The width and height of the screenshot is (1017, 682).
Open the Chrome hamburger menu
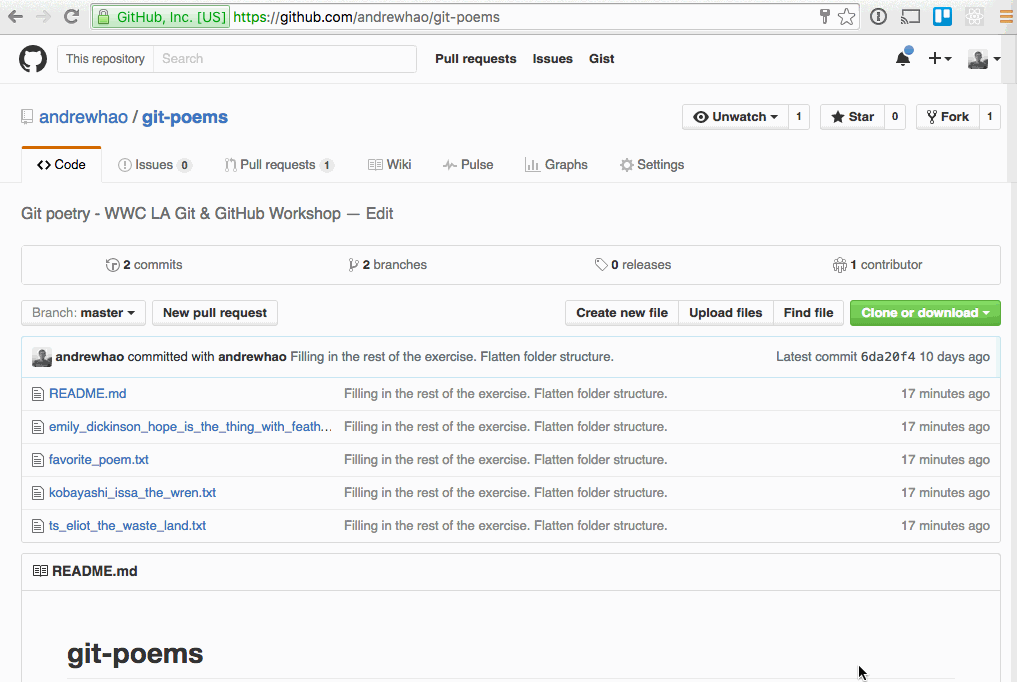(1007, 17)
